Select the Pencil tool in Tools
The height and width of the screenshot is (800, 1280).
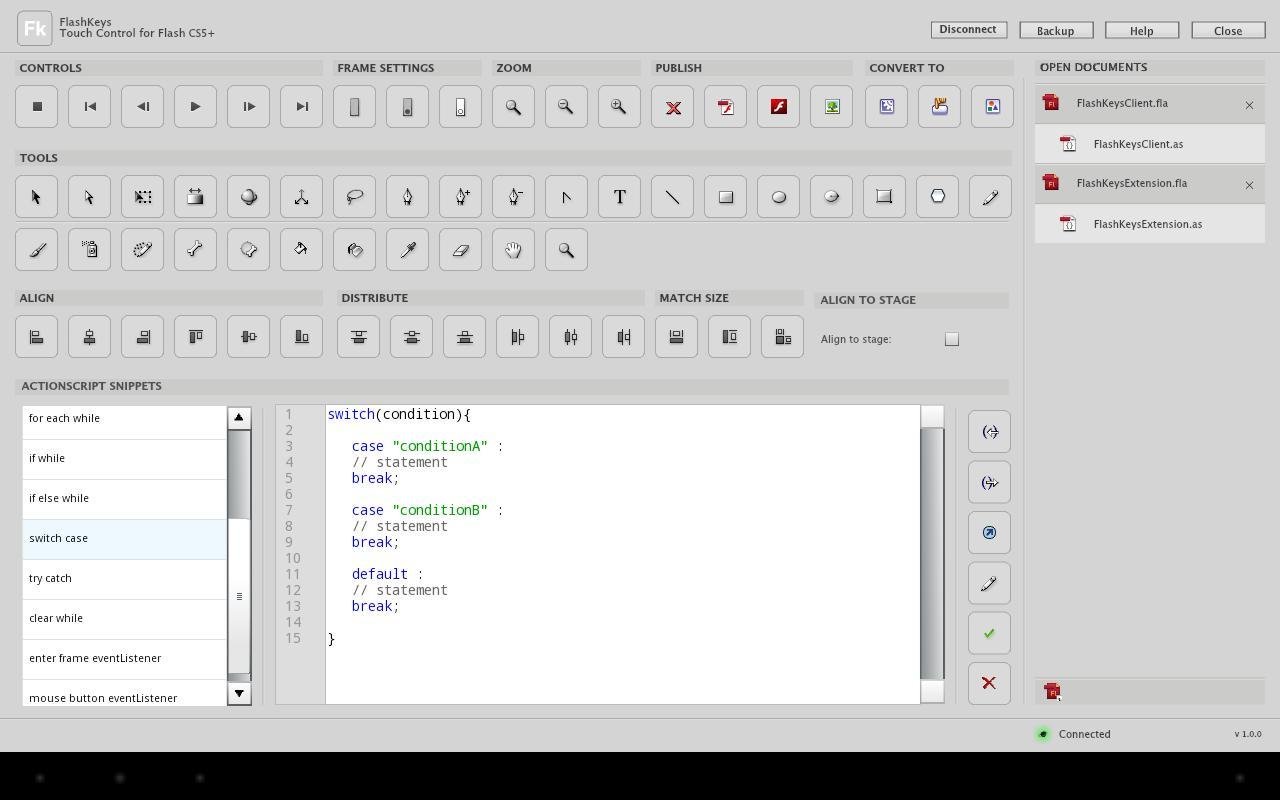pyautogui.click(x=991, y=197)
